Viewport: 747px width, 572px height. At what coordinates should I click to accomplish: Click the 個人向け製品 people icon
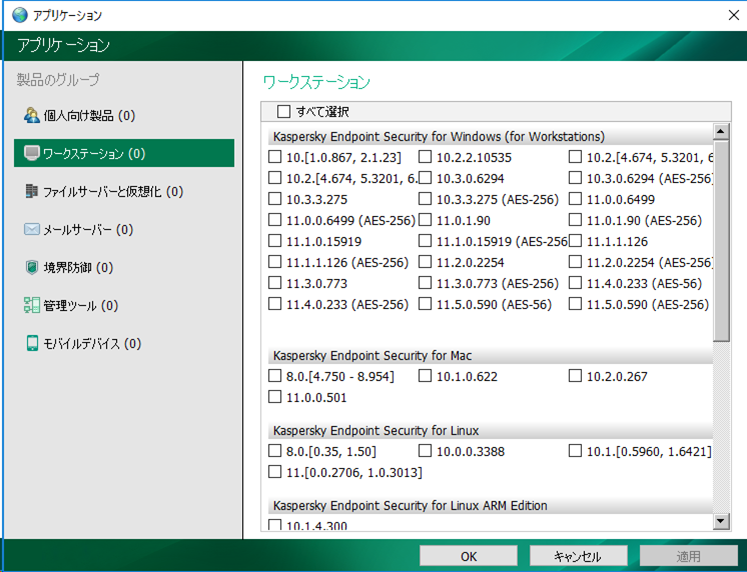(x=31, y=115)
